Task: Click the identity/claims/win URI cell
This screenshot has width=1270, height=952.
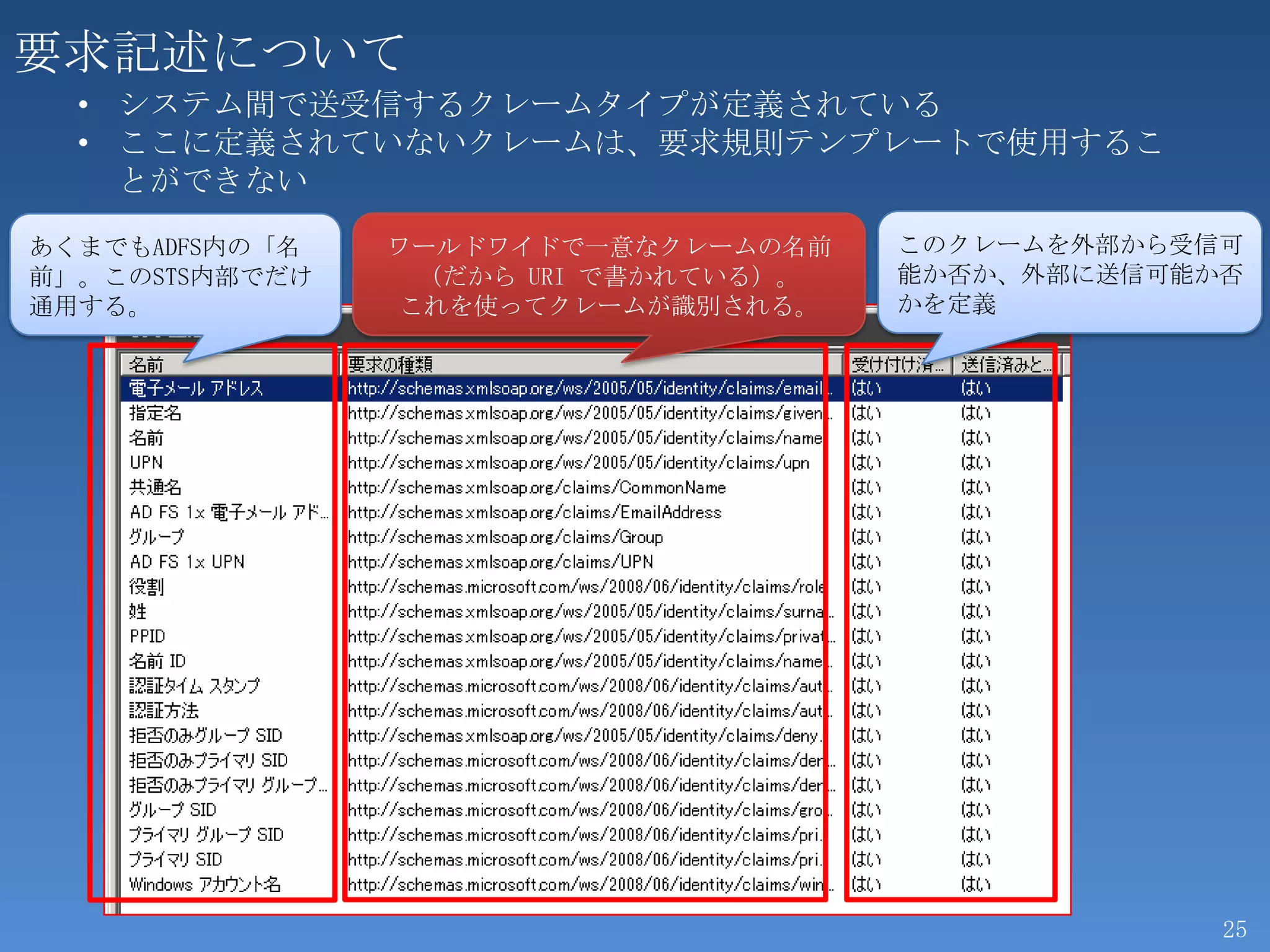Action: pos(591,884)
